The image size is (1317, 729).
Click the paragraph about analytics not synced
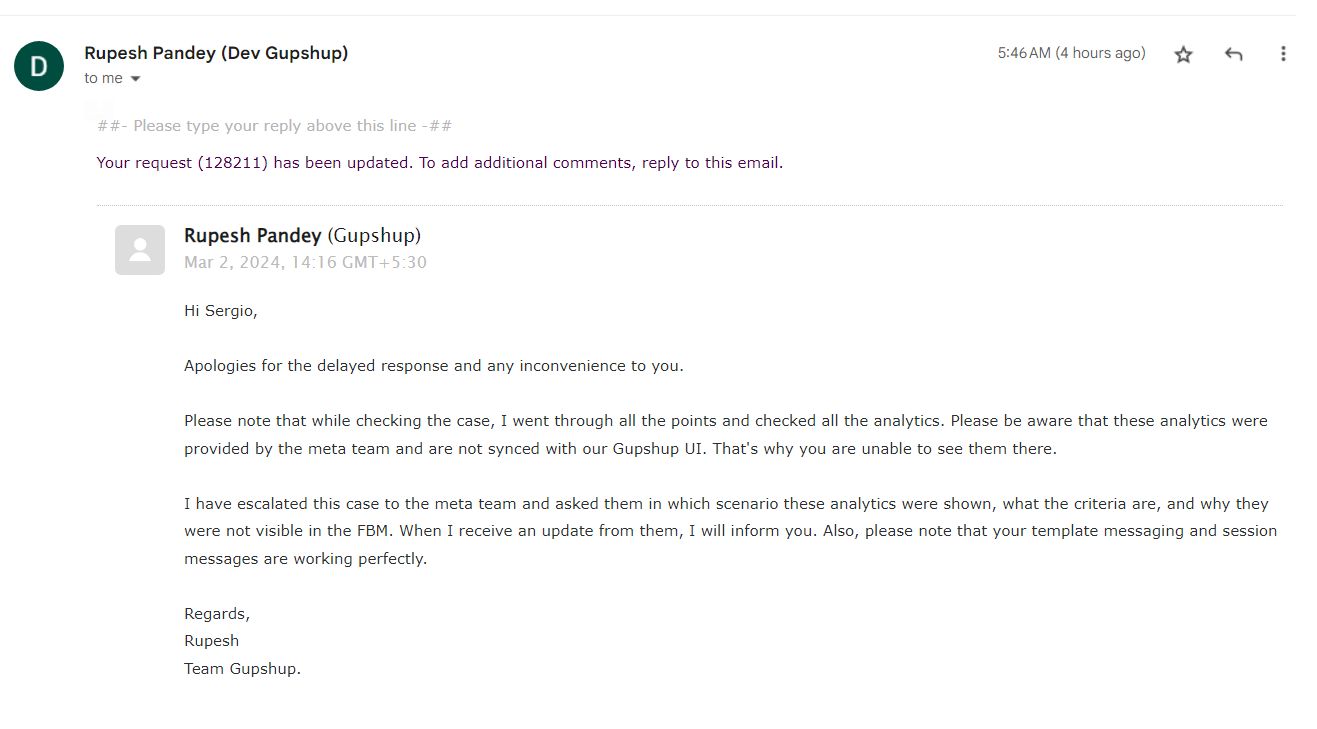tap(725, 435)
